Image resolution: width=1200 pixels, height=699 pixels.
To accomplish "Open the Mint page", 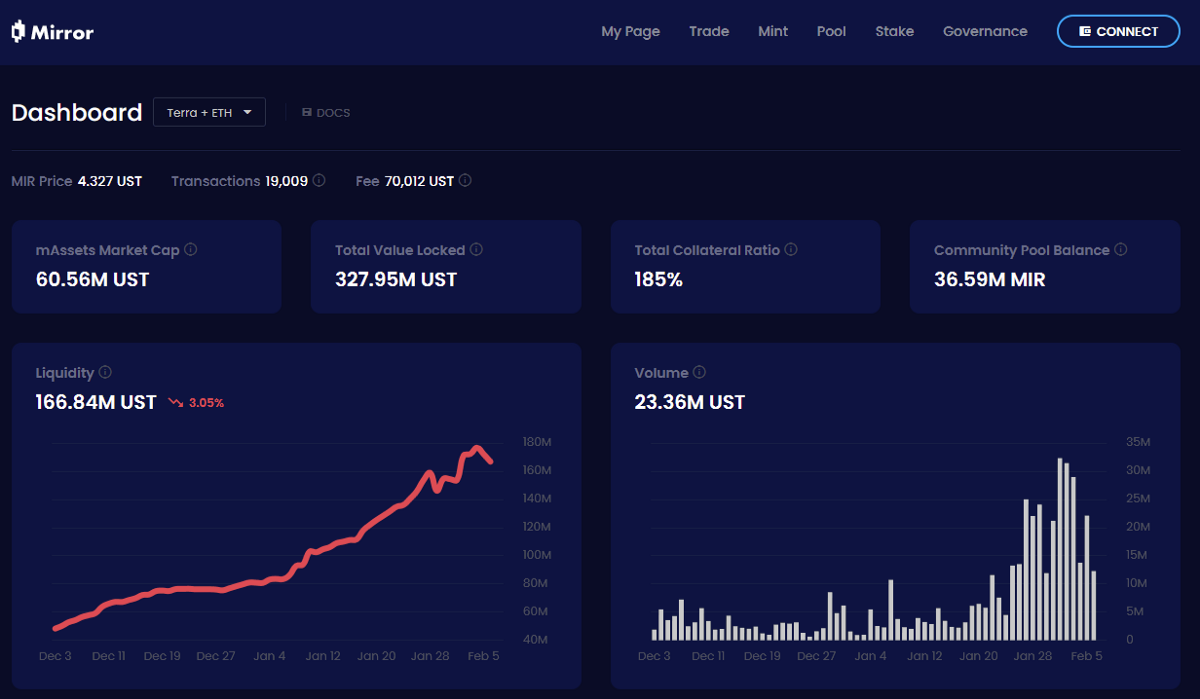I will pos(773,32).
